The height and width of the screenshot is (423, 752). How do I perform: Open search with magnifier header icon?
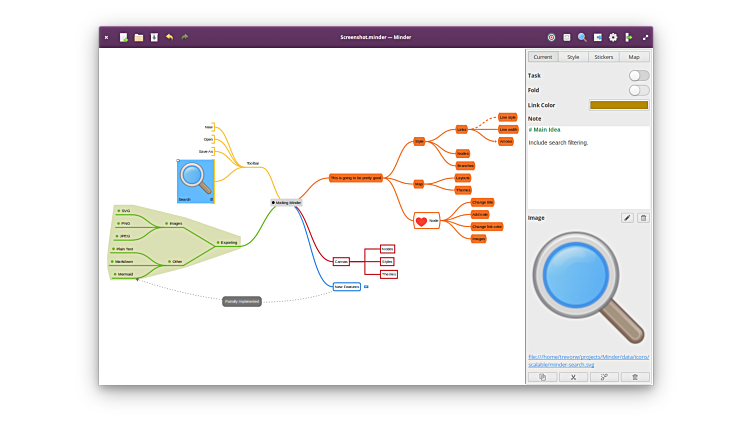582,37
